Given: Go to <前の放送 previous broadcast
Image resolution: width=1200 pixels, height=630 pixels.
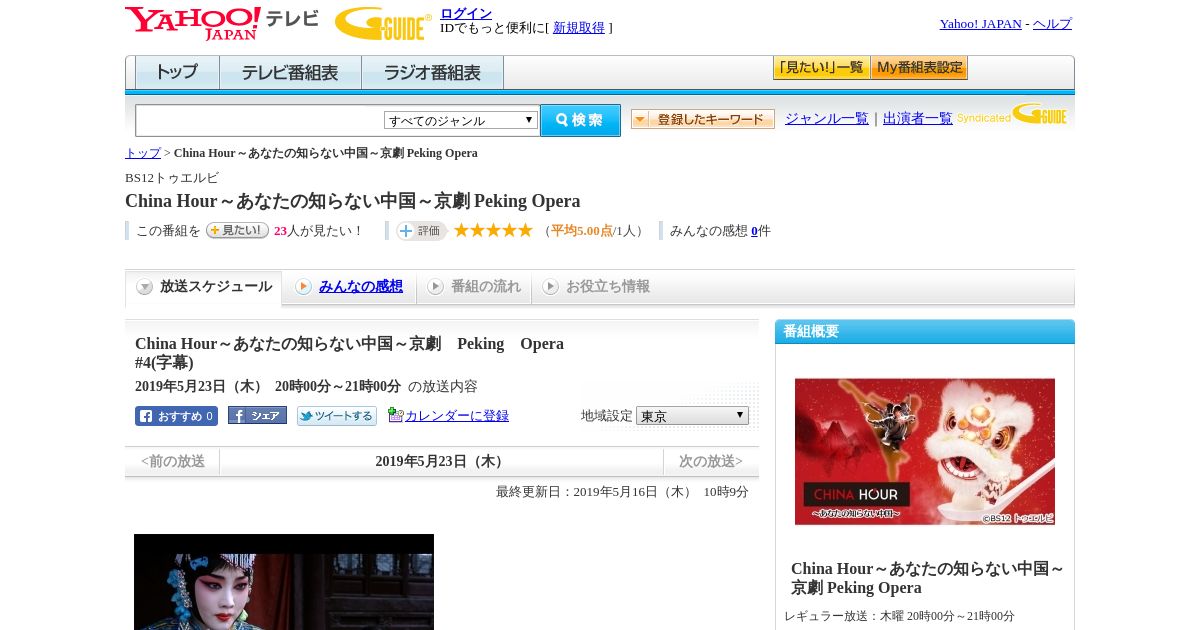Looking at the screenshot, I should 173,461.
